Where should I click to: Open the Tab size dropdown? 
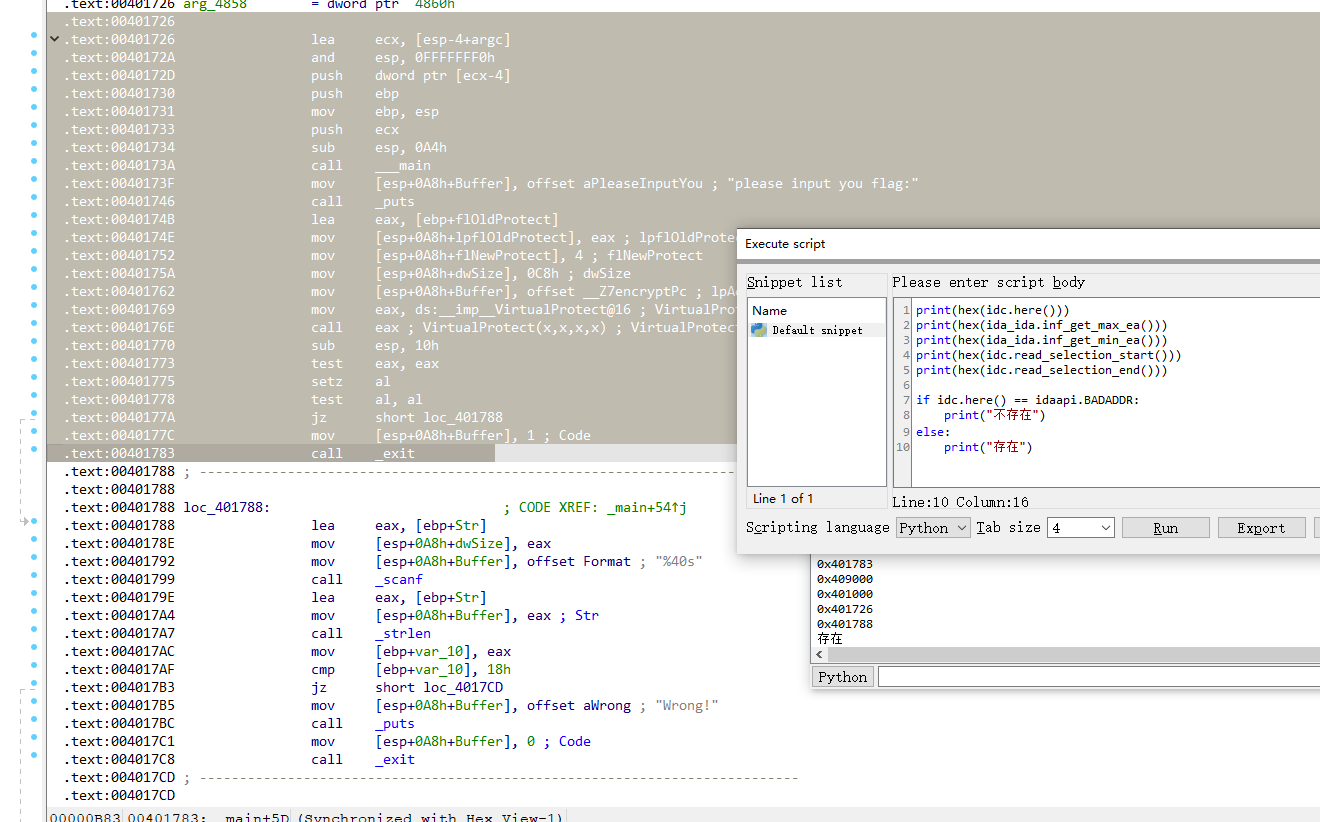pos(1080,527)
